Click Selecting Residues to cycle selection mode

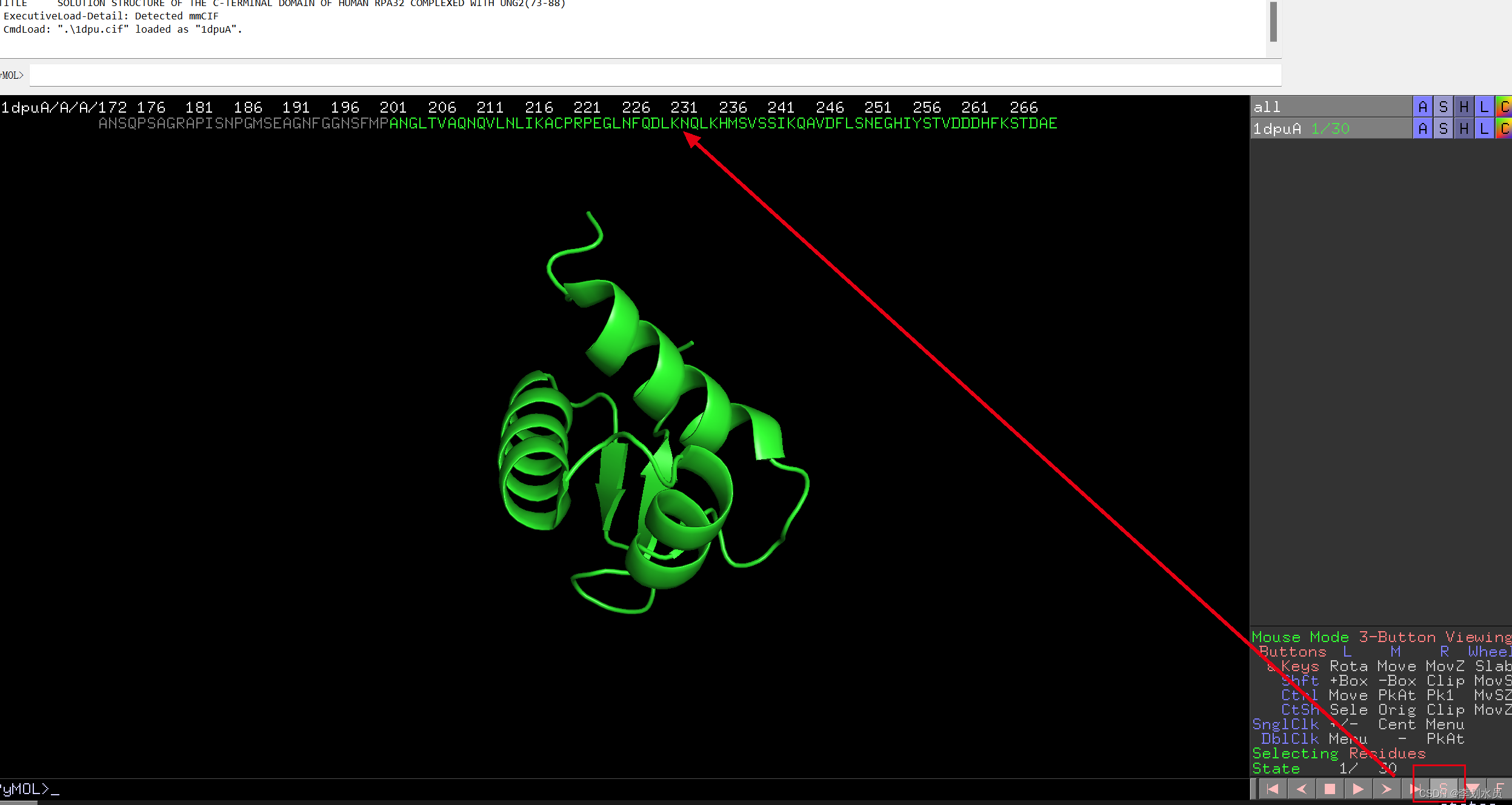[1339, 753]
